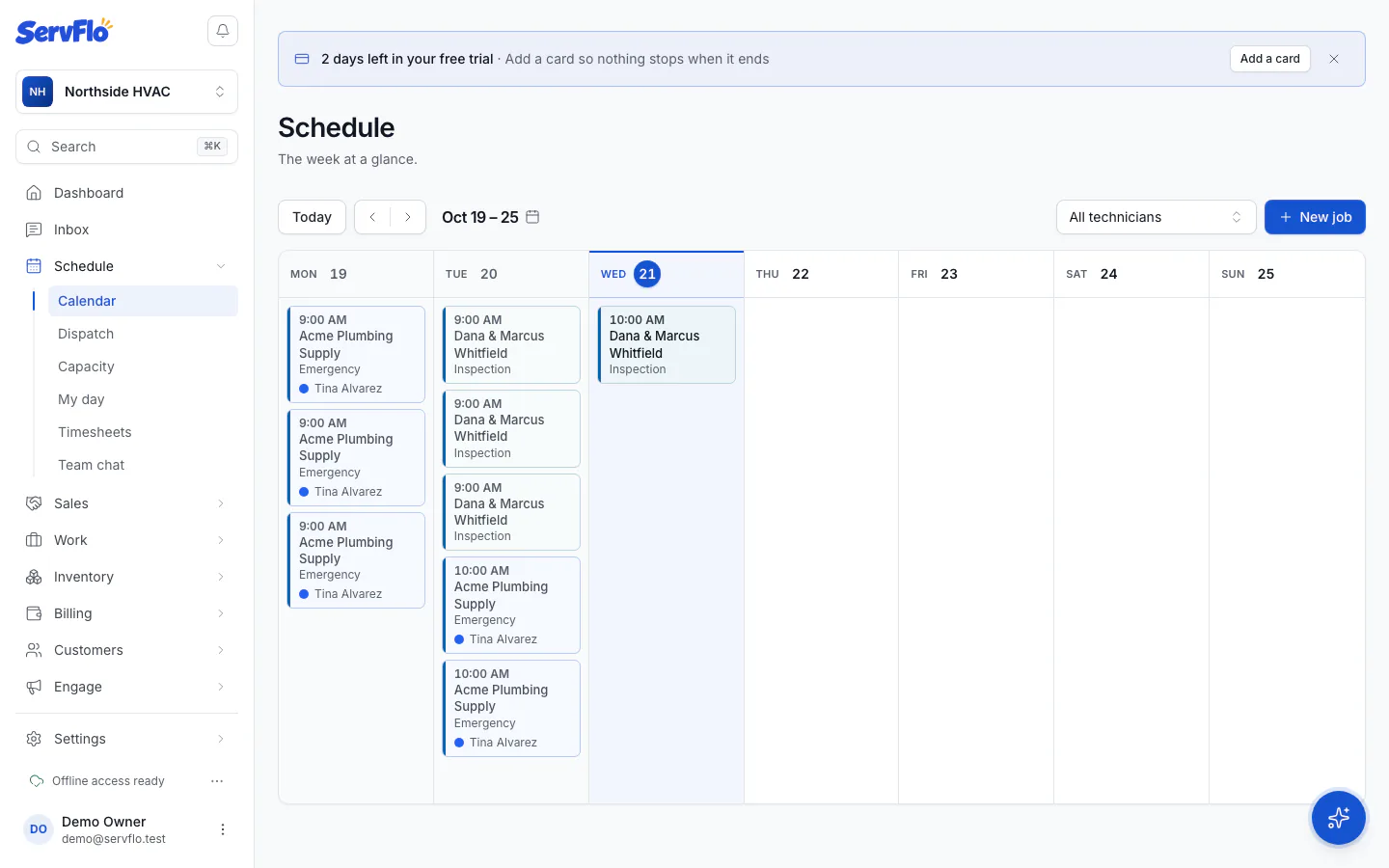Click the Sales handshake icon

click(34, 503)
